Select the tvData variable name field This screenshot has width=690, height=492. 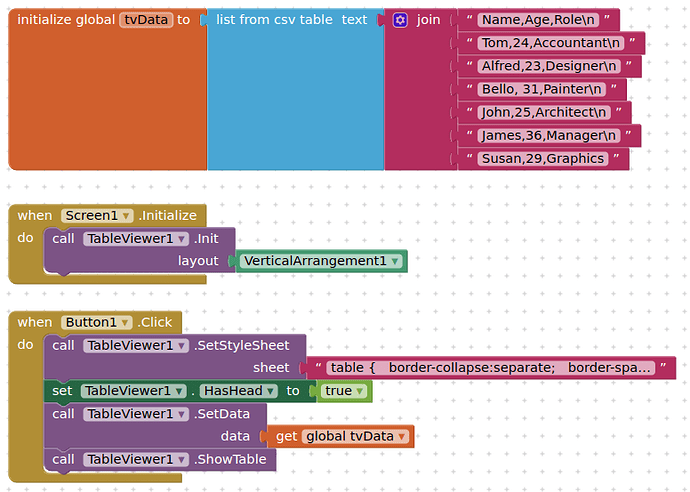click(x=146, y=20)
